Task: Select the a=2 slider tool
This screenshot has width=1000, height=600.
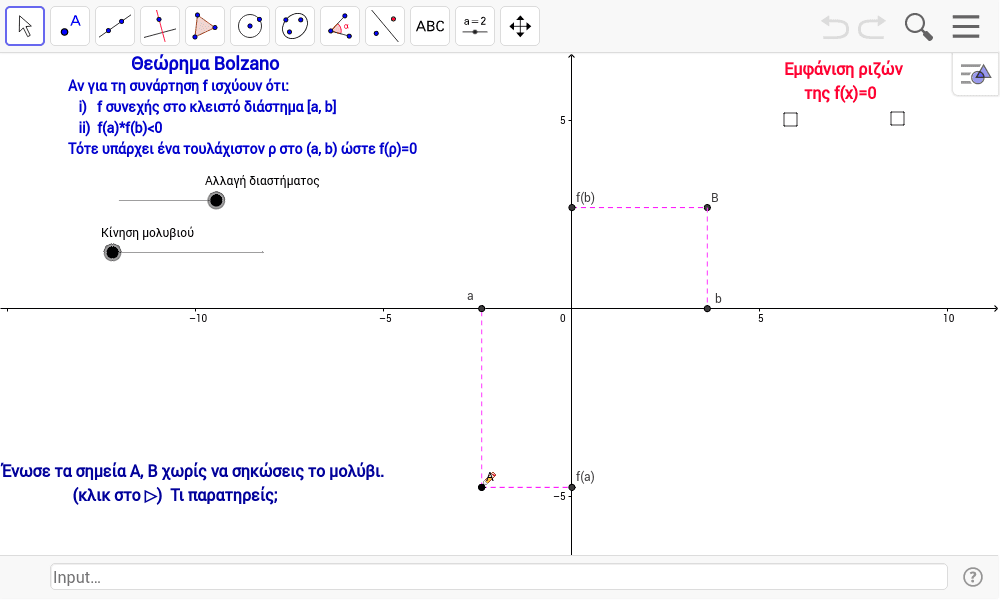Action: pos(474,26)
